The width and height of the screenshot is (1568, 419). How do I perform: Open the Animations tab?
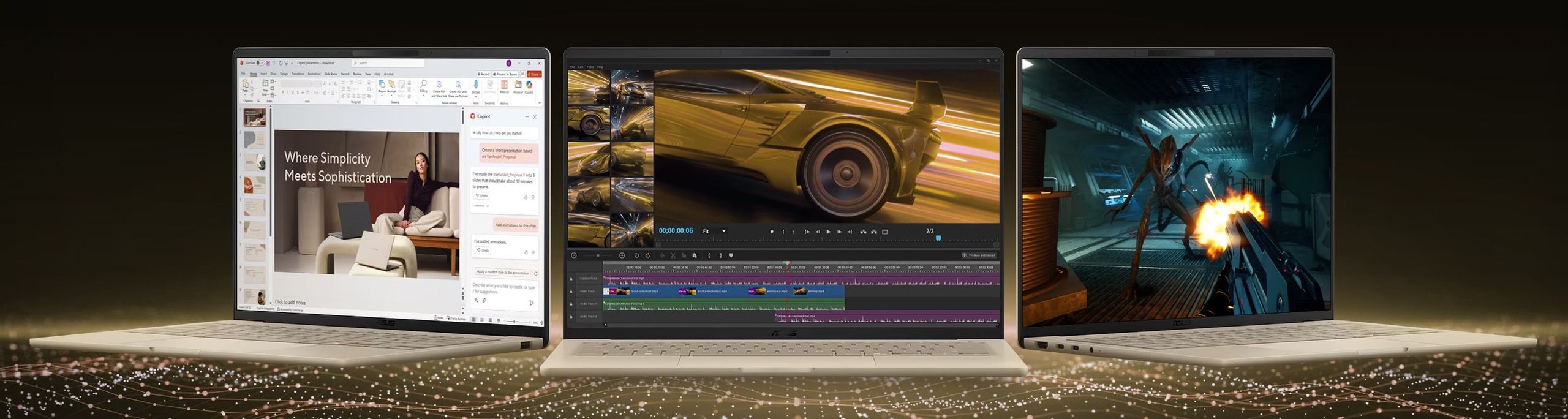314,74
